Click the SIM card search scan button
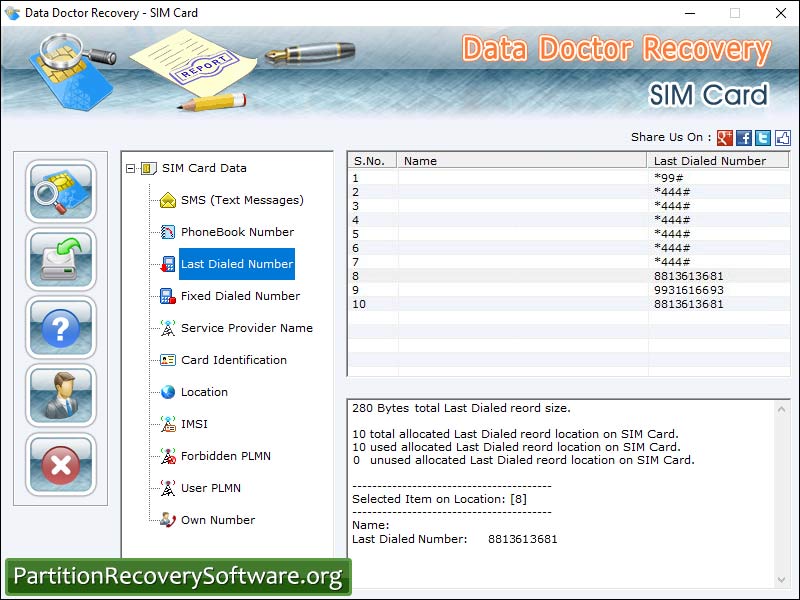The height and width of the screenshot is (600, 800). point(61,191)
